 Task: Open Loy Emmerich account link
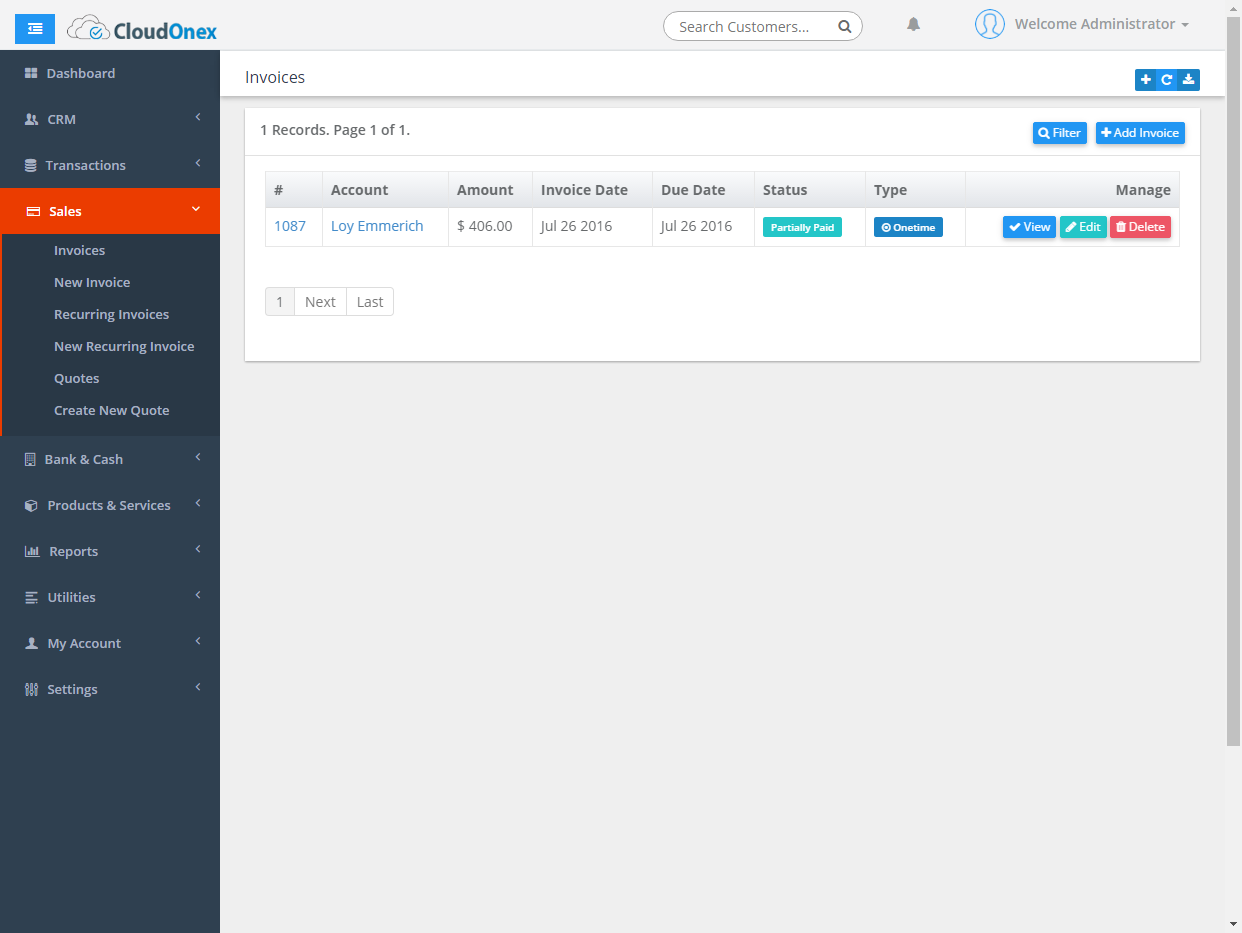click(x=377, y=226)
